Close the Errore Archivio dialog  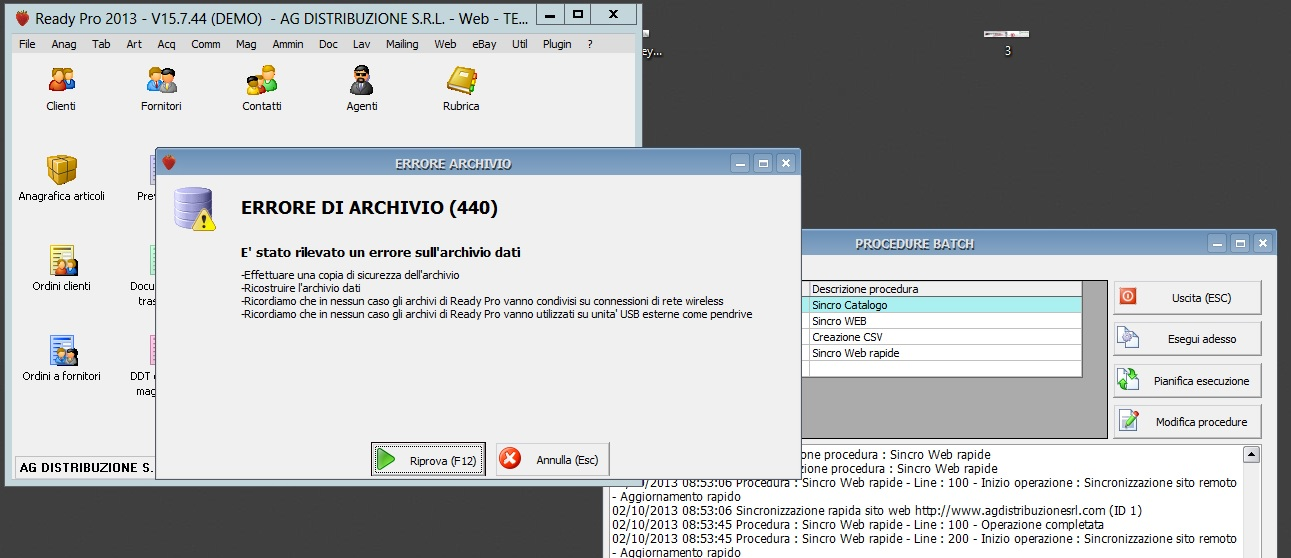(x=786, y=162)
